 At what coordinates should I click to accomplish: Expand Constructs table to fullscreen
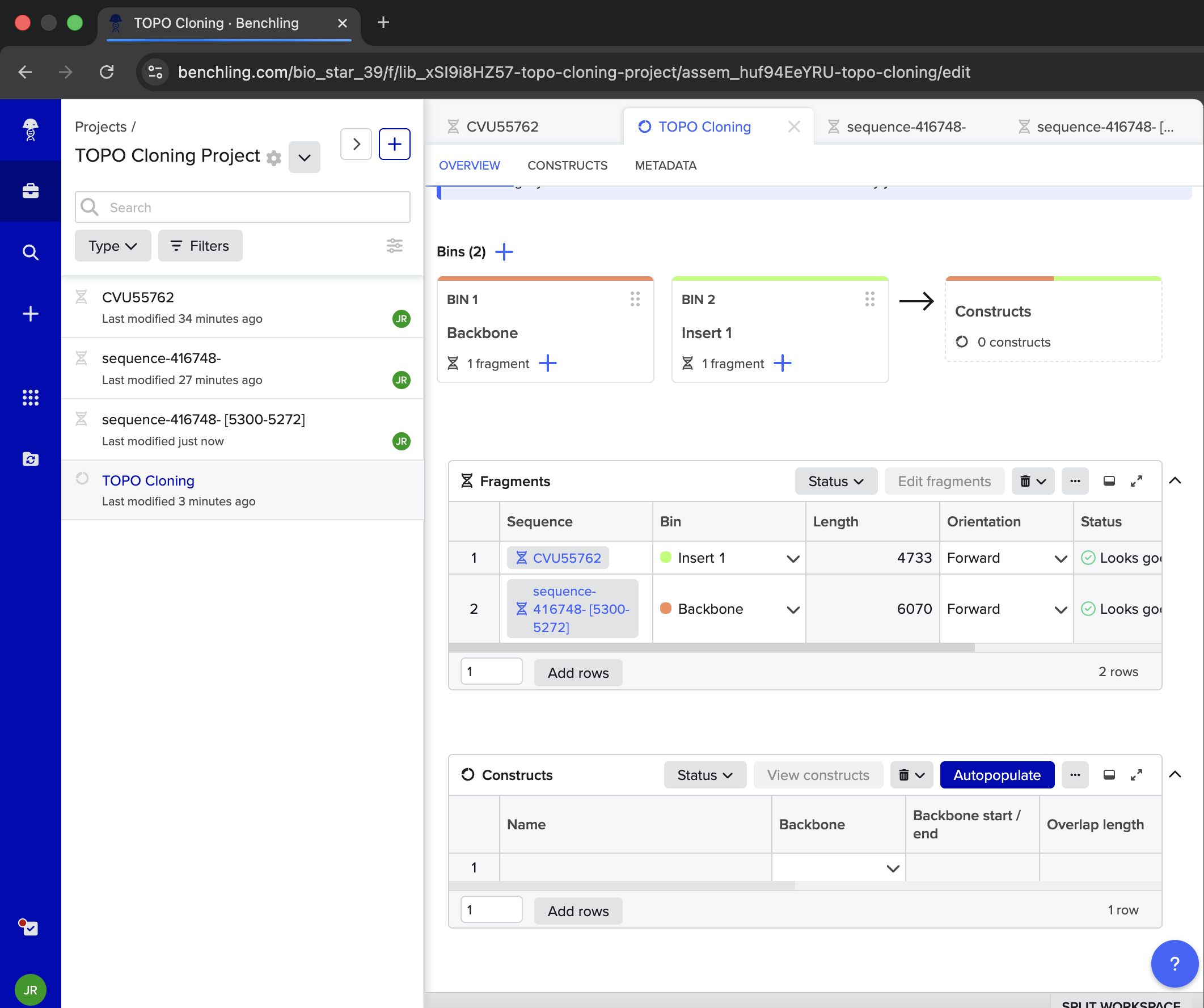click(1137, 775)
